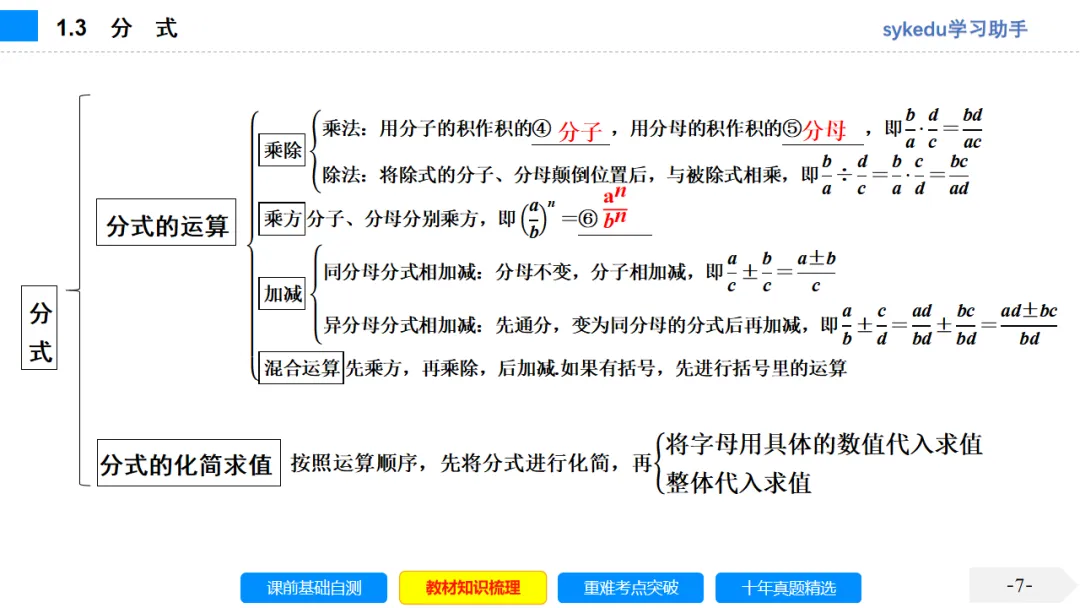
Task: Open the 分式的运算 branch box
Action: coord(166,223)
